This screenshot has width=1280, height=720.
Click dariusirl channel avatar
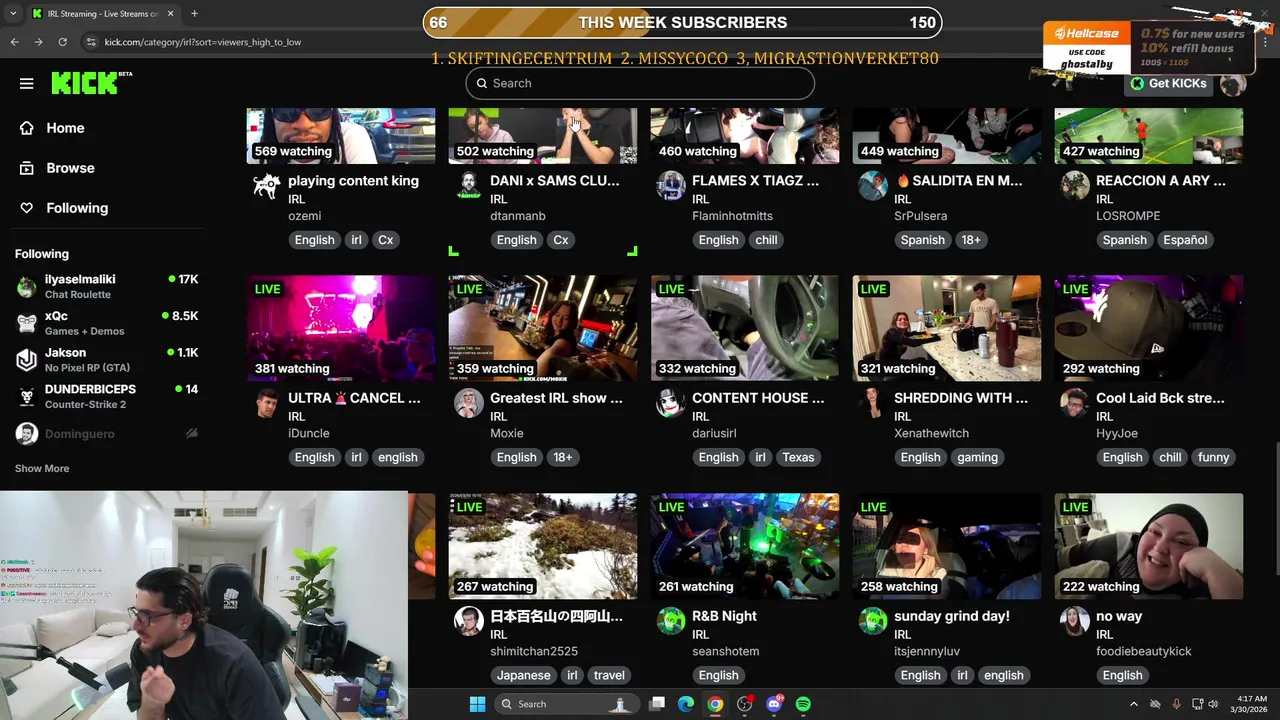(x=671, y=404)
